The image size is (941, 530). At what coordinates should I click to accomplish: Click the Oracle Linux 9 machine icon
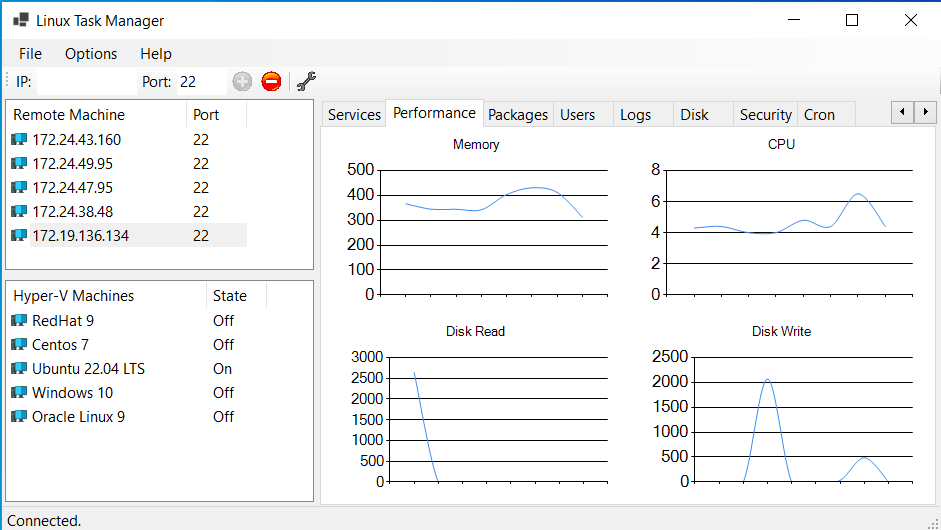[19, 417]
